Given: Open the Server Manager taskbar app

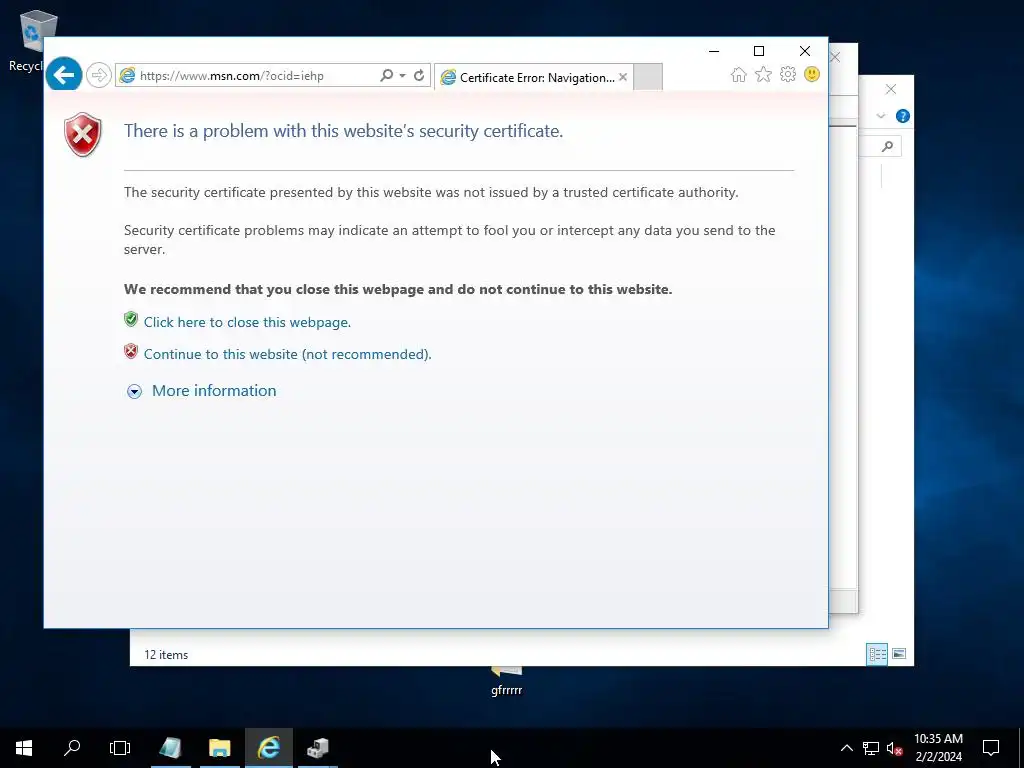Looking at the screenshot, I should 170,748.
